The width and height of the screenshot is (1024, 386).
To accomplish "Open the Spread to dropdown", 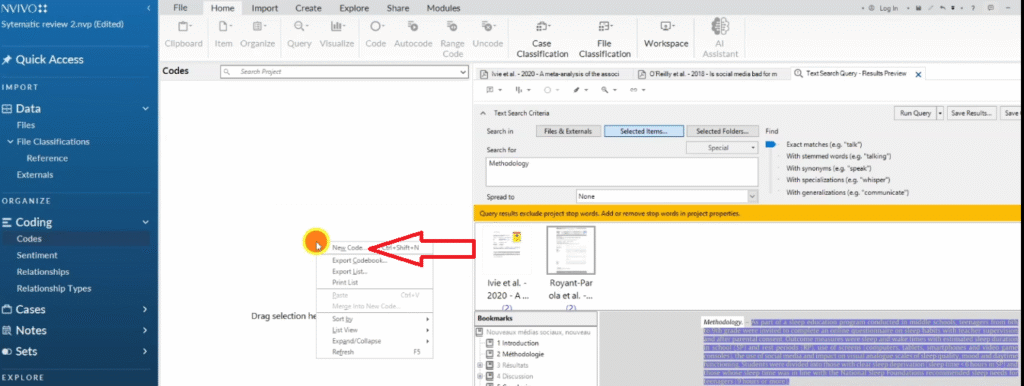I will pos(752,196).
